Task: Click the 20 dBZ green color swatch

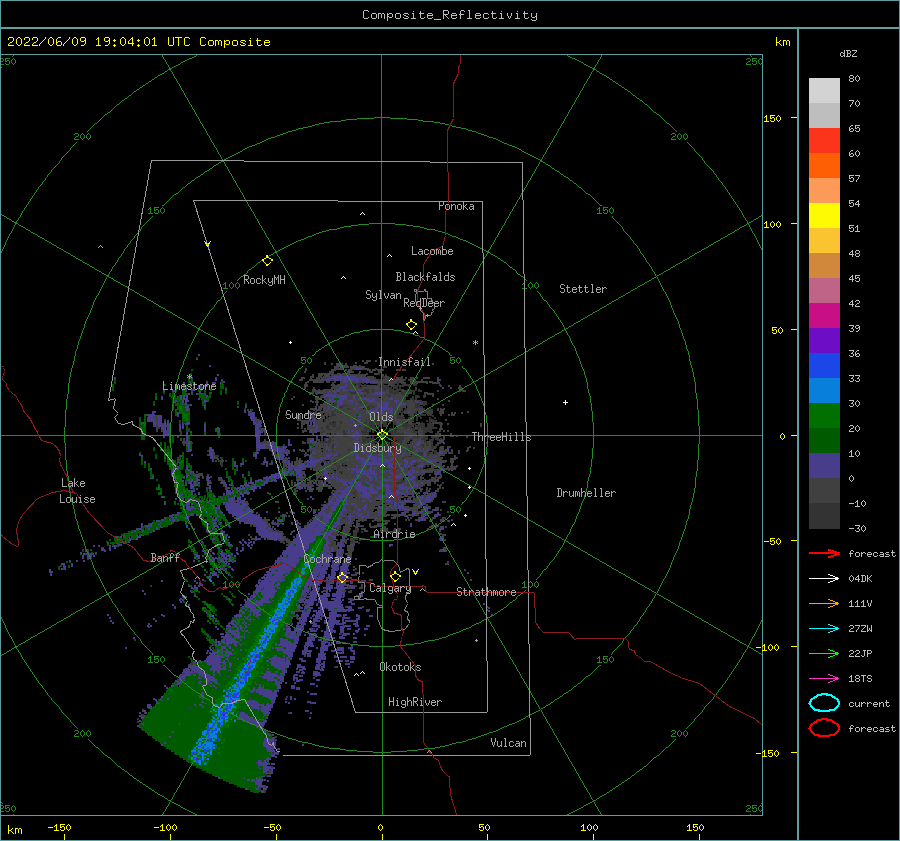Action: click(824, 416)
